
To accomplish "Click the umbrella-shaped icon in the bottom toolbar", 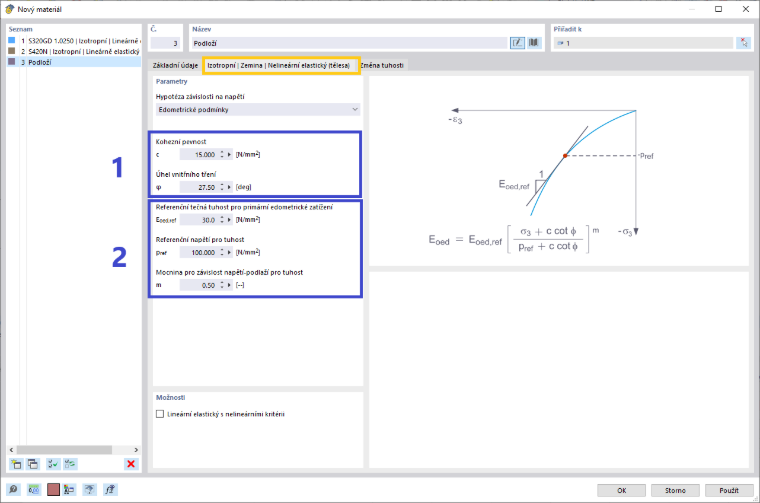I will pos(90,490).
